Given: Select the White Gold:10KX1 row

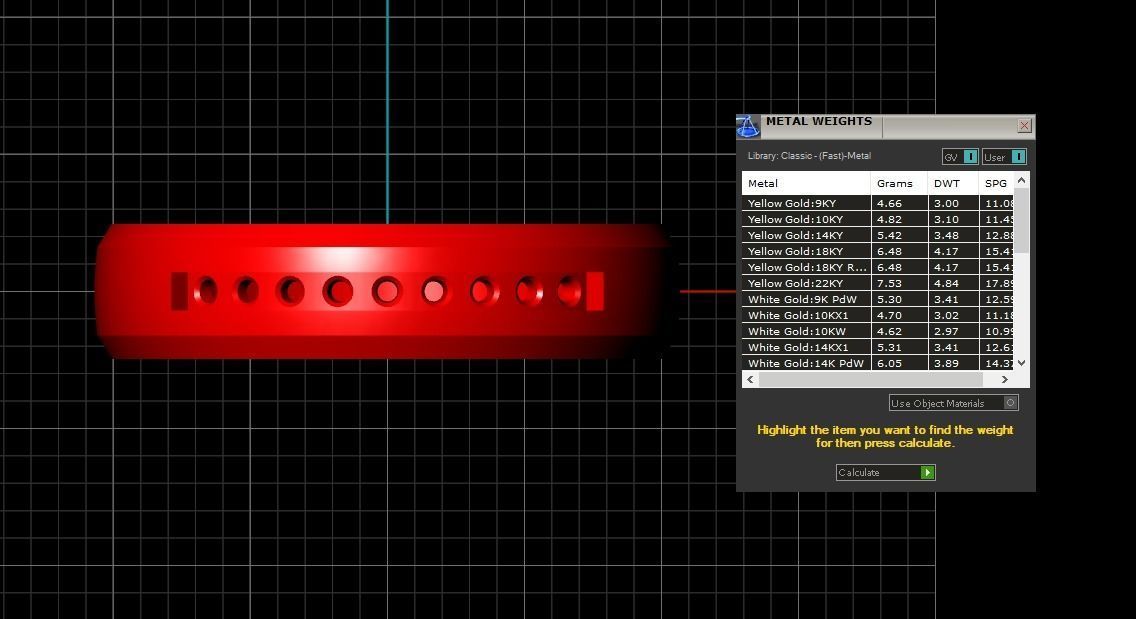Looking at the screenshot, I should pos(878,315).
